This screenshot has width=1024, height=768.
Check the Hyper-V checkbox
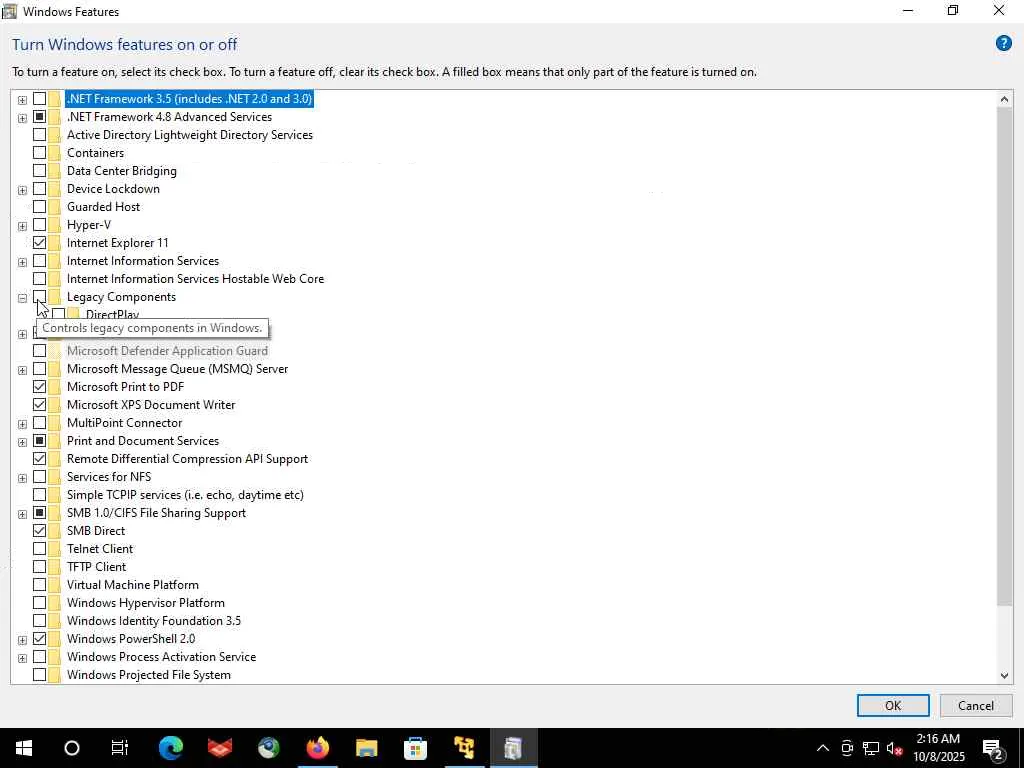(x=39, y=225)
